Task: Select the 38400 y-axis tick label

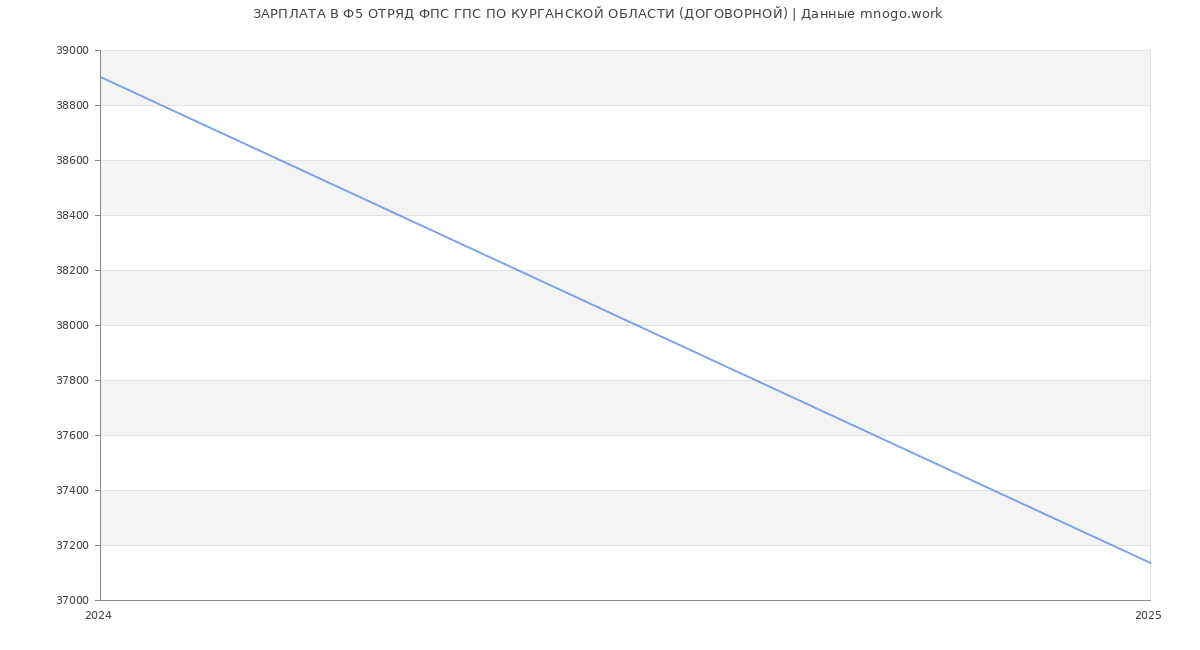Action: [x=72, y=216]
